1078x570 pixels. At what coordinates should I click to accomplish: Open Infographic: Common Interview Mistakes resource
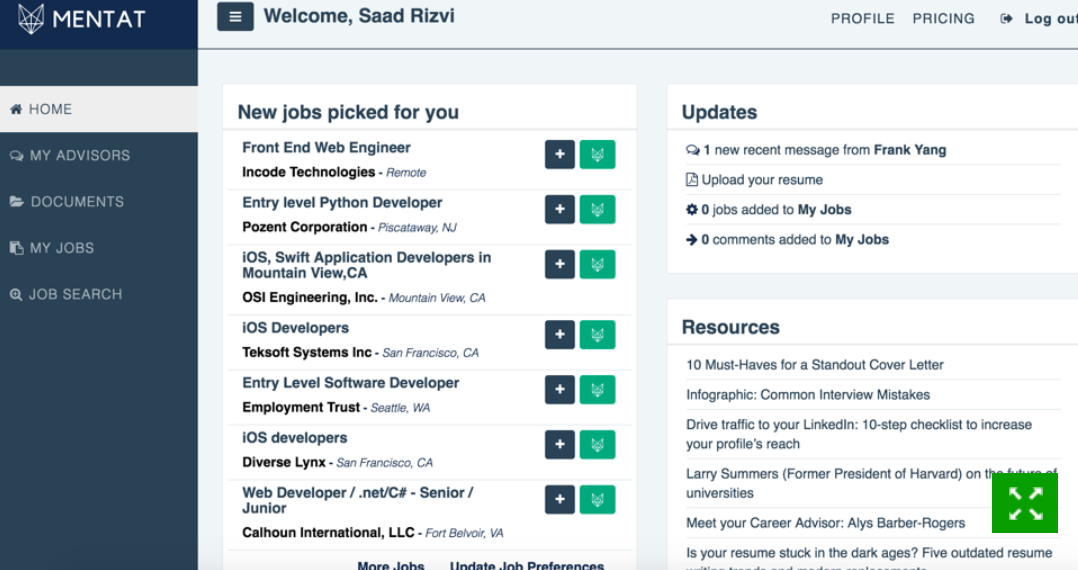808,395
